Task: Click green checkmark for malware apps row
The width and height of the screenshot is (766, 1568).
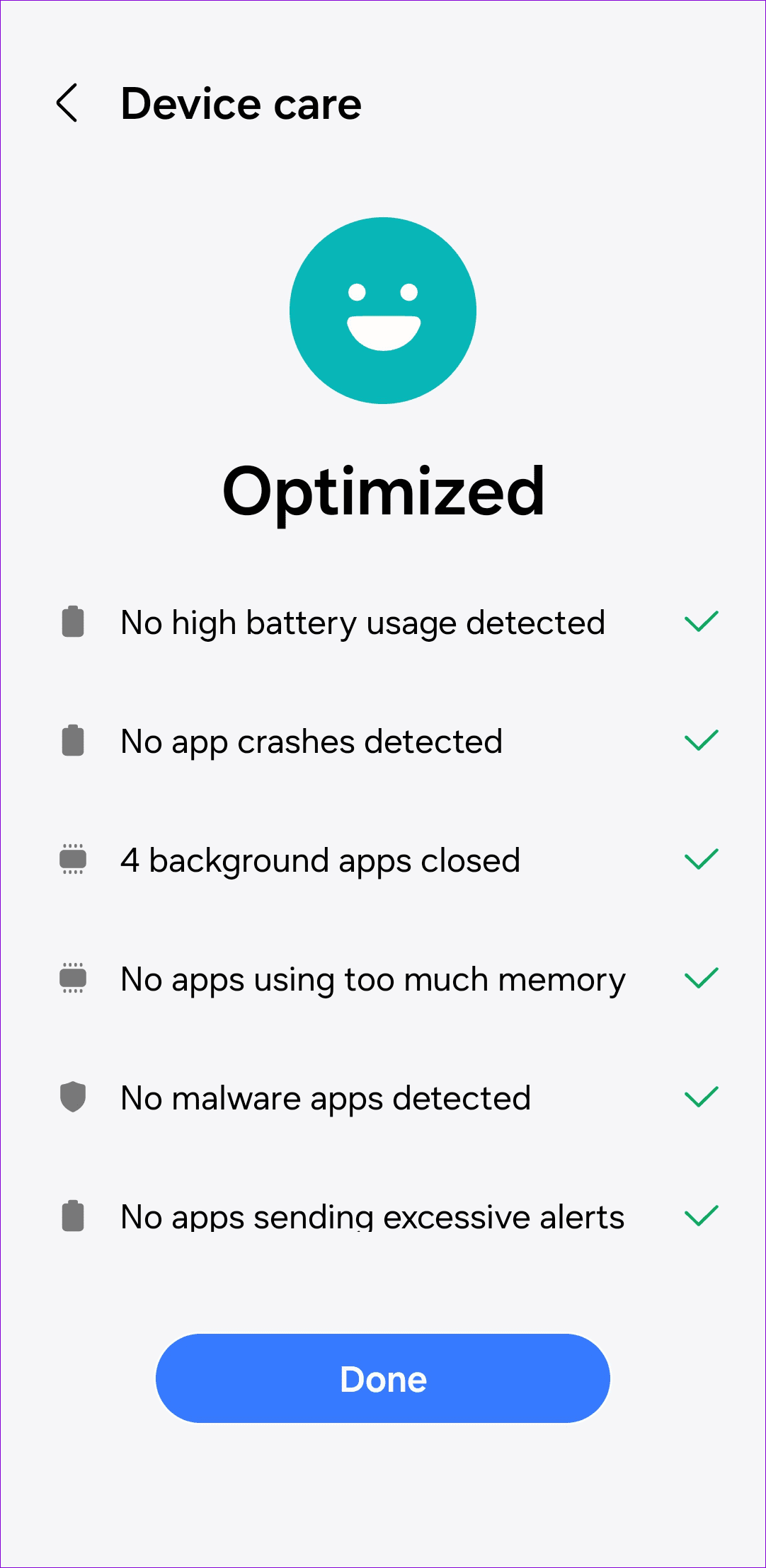Action: (x=702, y=1097)
